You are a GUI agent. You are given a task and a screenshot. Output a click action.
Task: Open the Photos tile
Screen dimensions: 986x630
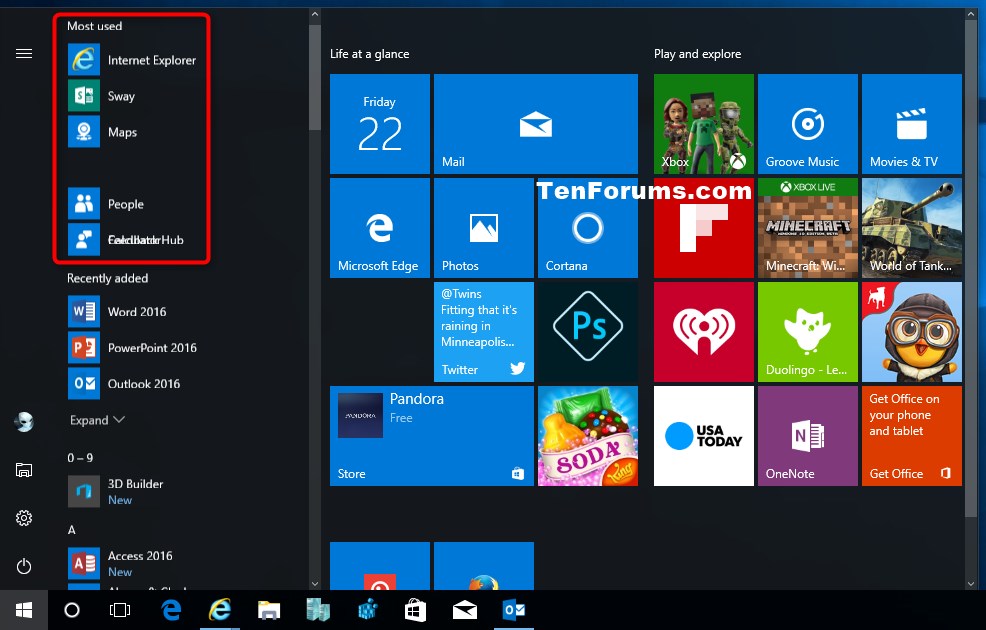tap(484, 228)
